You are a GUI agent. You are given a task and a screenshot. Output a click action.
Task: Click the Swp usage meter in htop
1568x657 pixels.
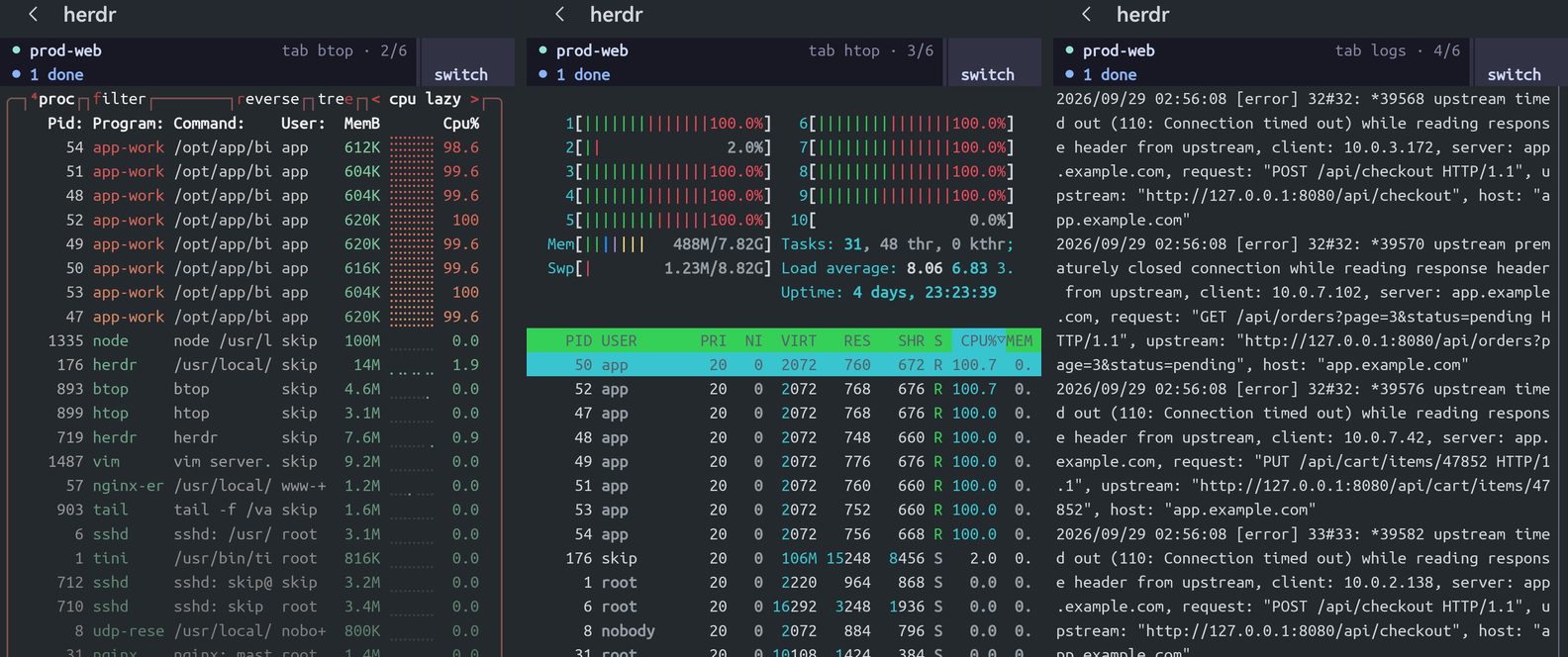coord(659,268)
